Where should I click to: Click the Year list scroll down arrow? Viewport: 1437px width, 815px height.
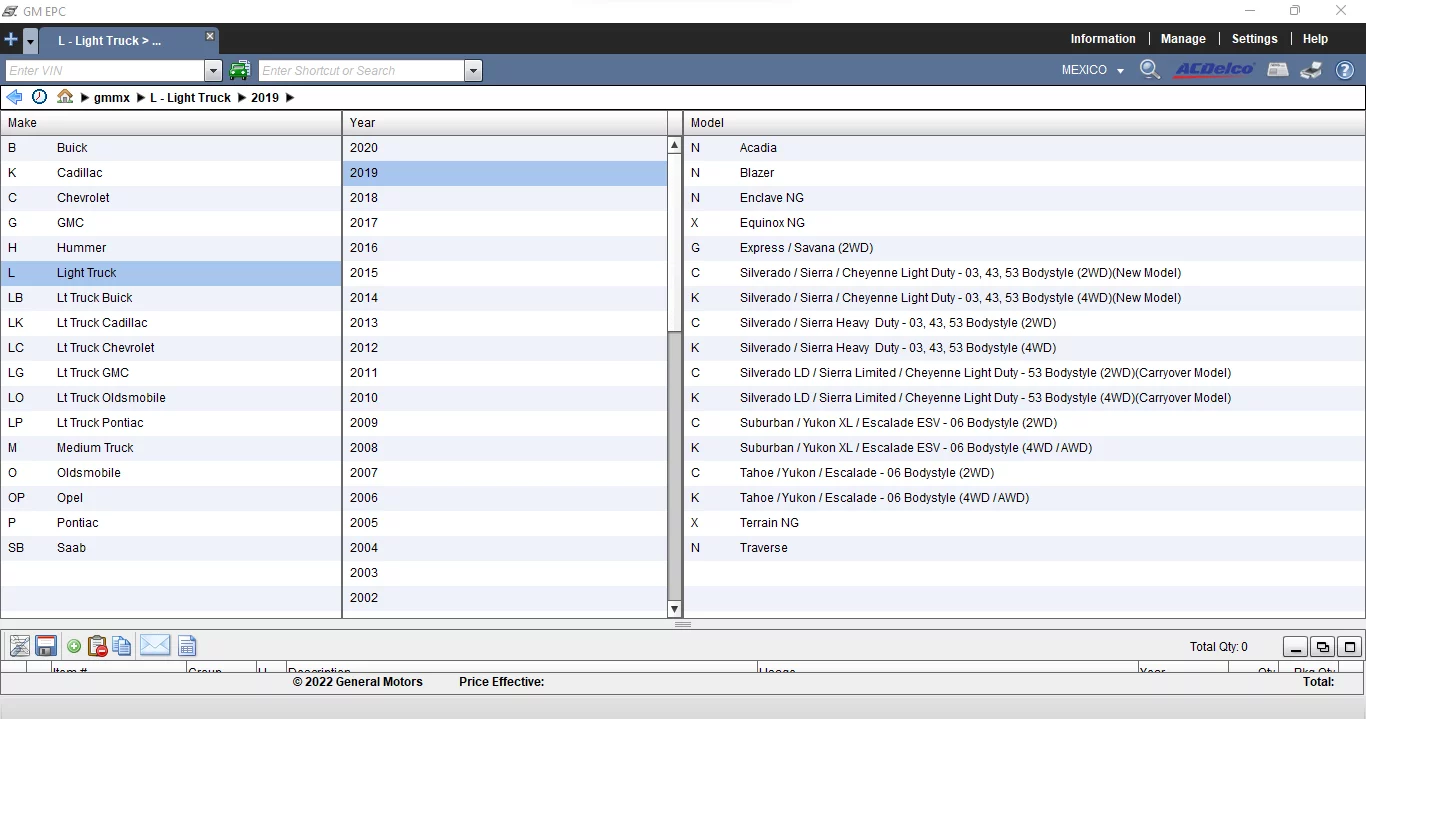coord(674,609)
